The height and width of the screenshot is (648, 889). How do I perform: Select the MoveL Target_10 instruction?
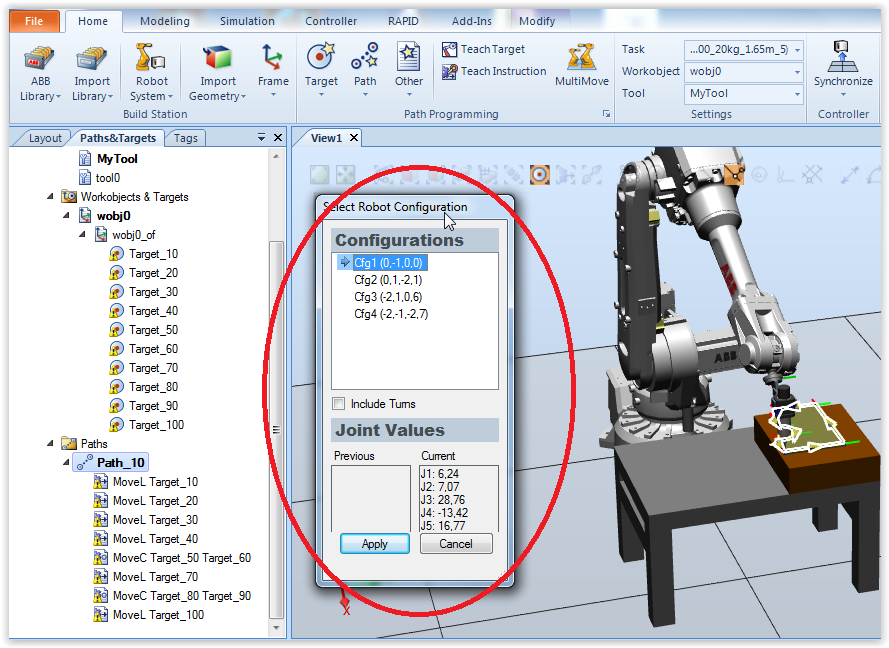(146, 482)
